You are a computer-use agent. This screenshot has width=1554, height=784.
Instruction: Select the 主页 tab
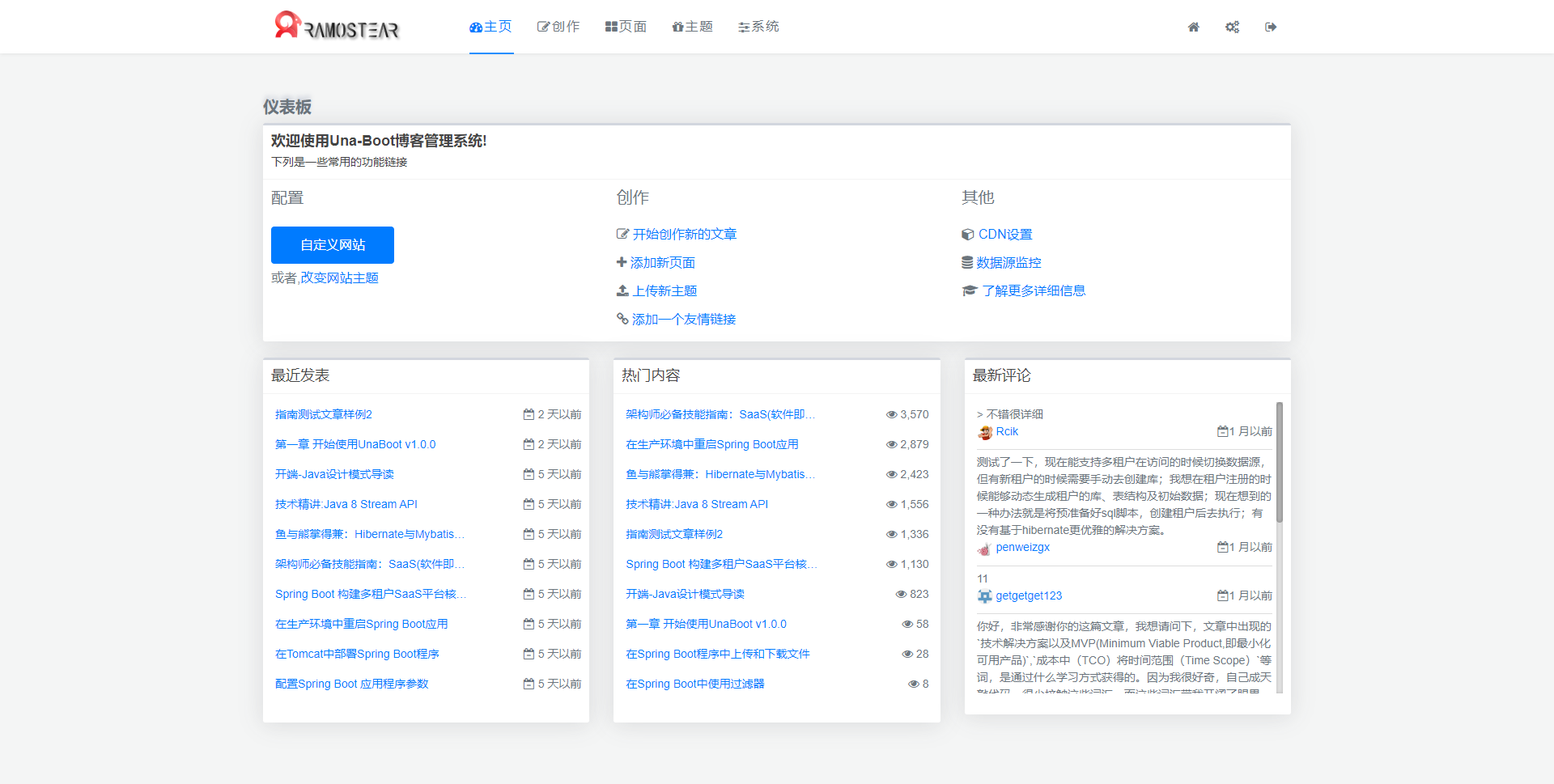pyautogui.click(x=490, y=27)
